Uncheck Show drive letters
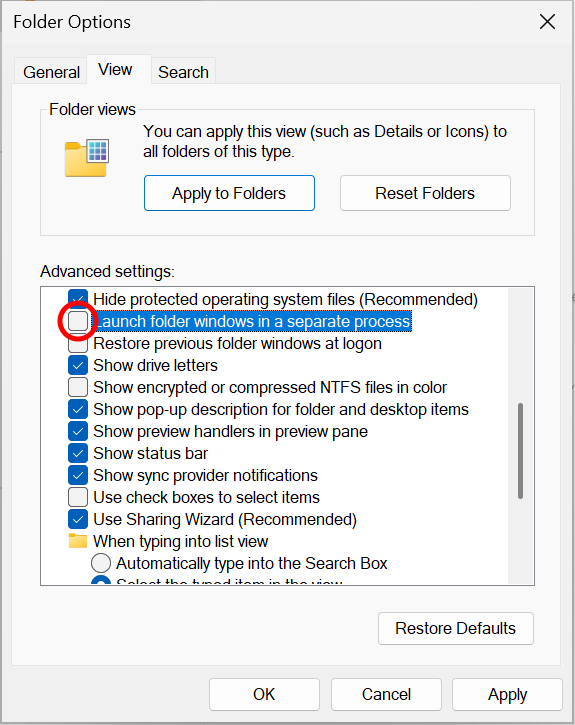Viewport: 575px width, 725px height. point(78,365)
